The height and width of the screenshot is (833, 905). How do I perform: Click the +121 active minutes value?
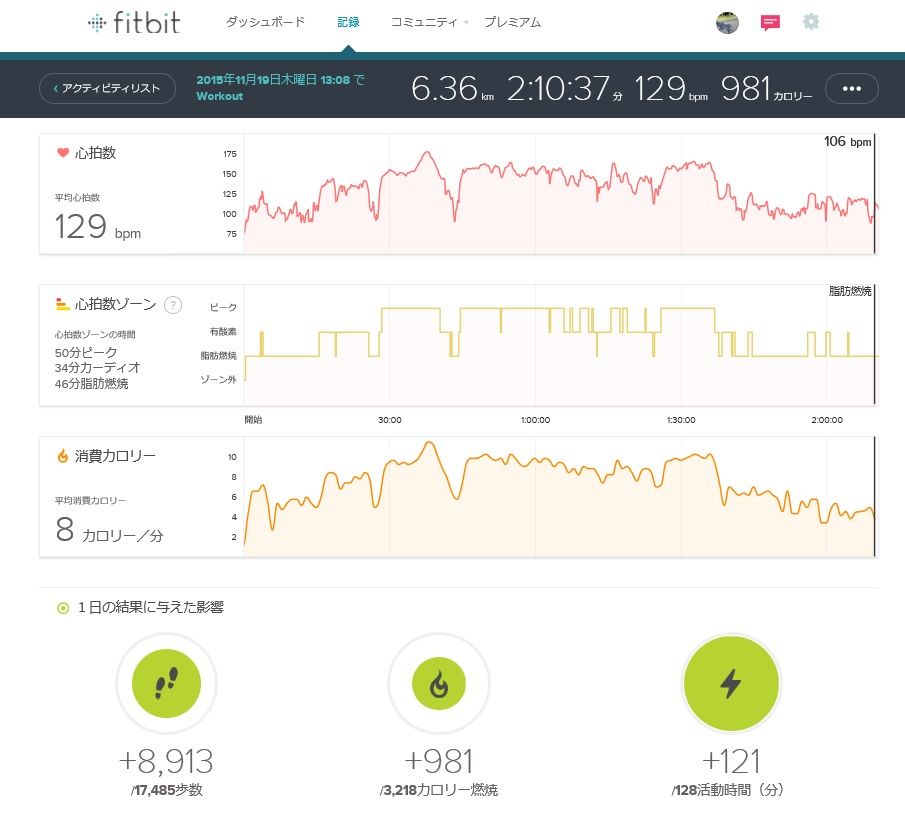(x=731, y=761)
